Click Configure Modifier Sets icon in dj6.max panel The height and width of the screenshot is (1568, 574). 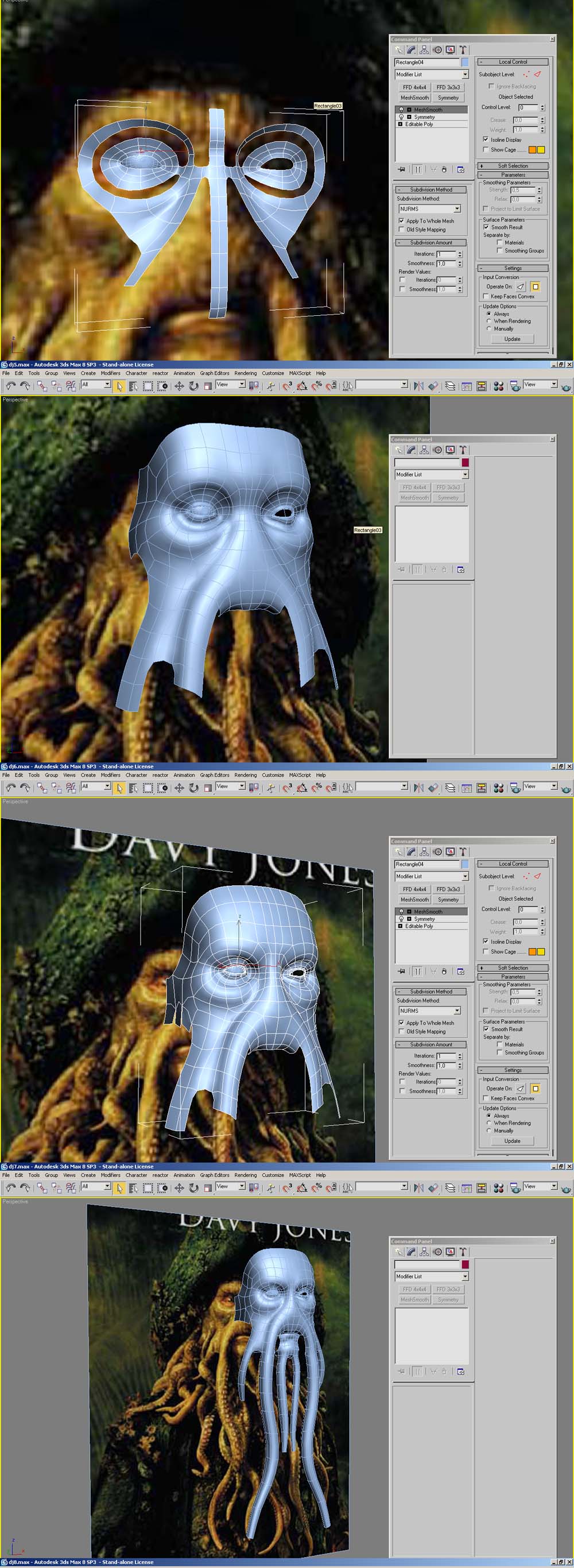tap(461, 971)
